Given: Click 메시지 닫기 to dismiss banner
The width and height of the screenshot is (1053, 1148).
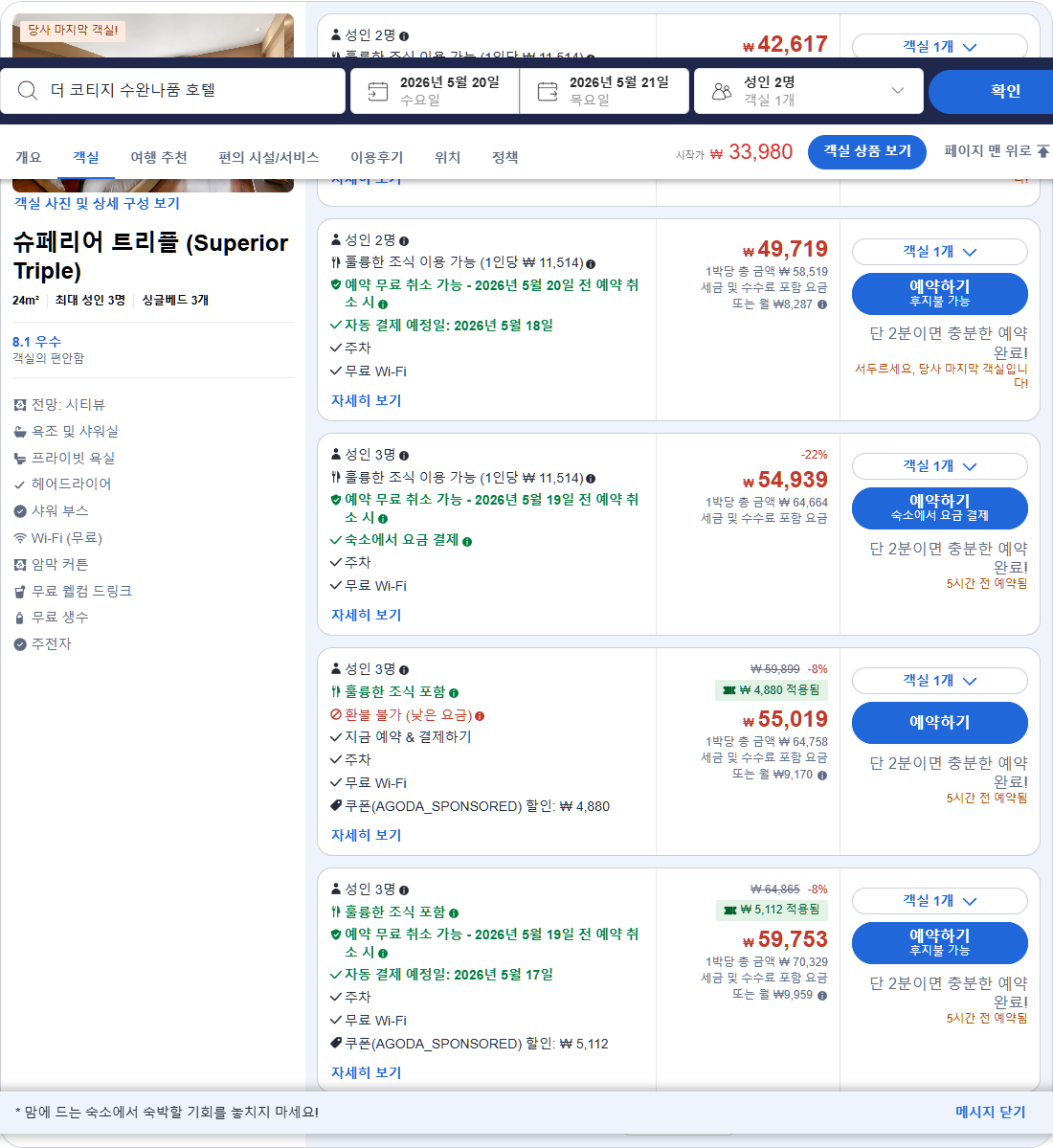Looking at the screenshot, I should point(990,1113).
